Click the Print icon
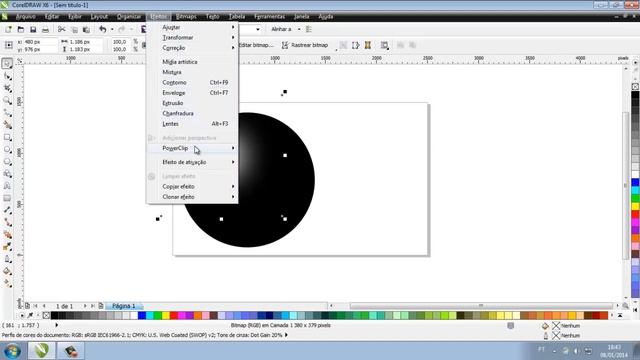The height and width of the screenshot is (360, 640). [45, 29]
